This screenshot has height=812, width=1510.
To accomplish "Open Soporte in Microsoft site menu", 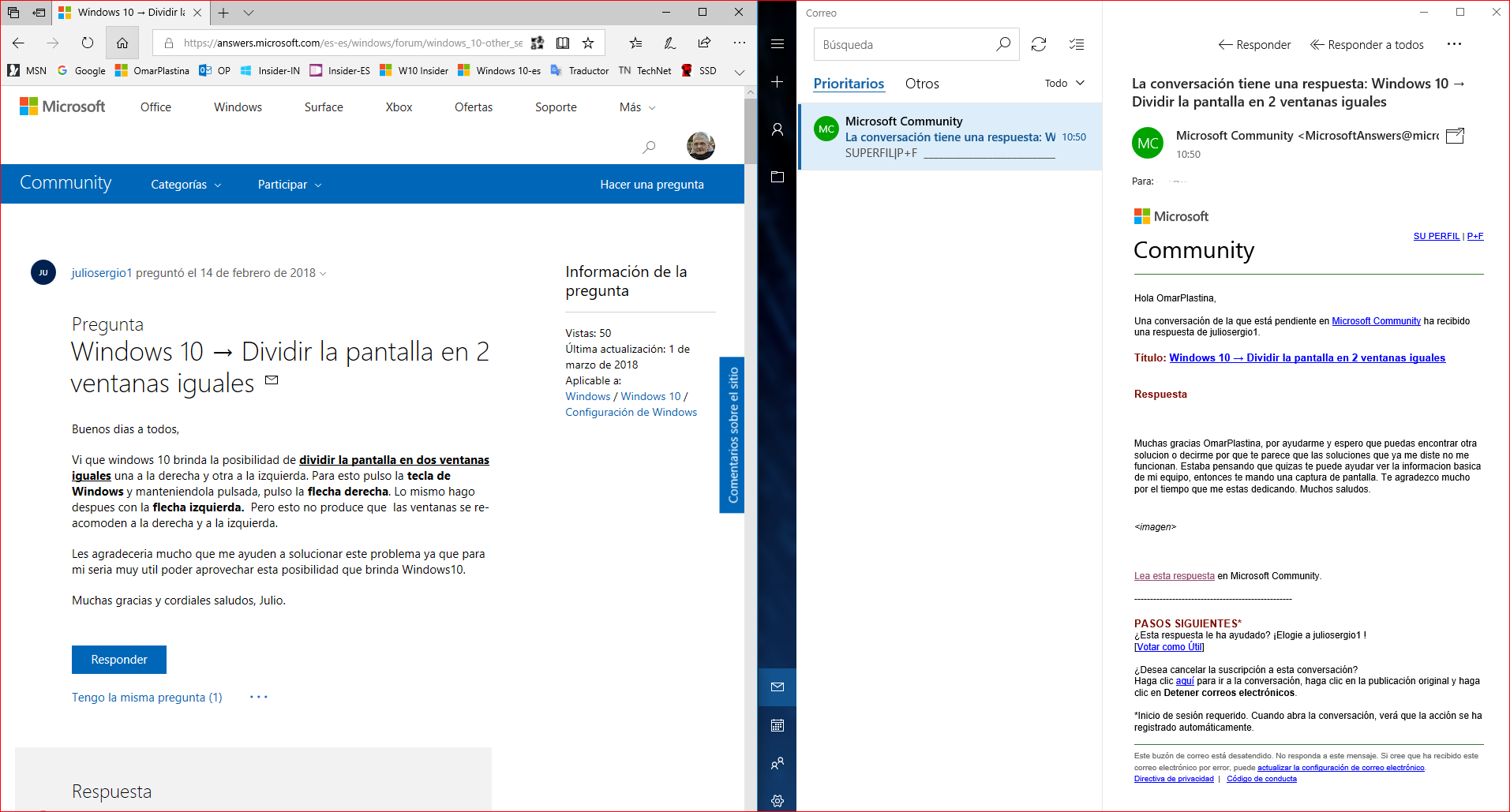I will pyautogui.click(x=556, y=107).
